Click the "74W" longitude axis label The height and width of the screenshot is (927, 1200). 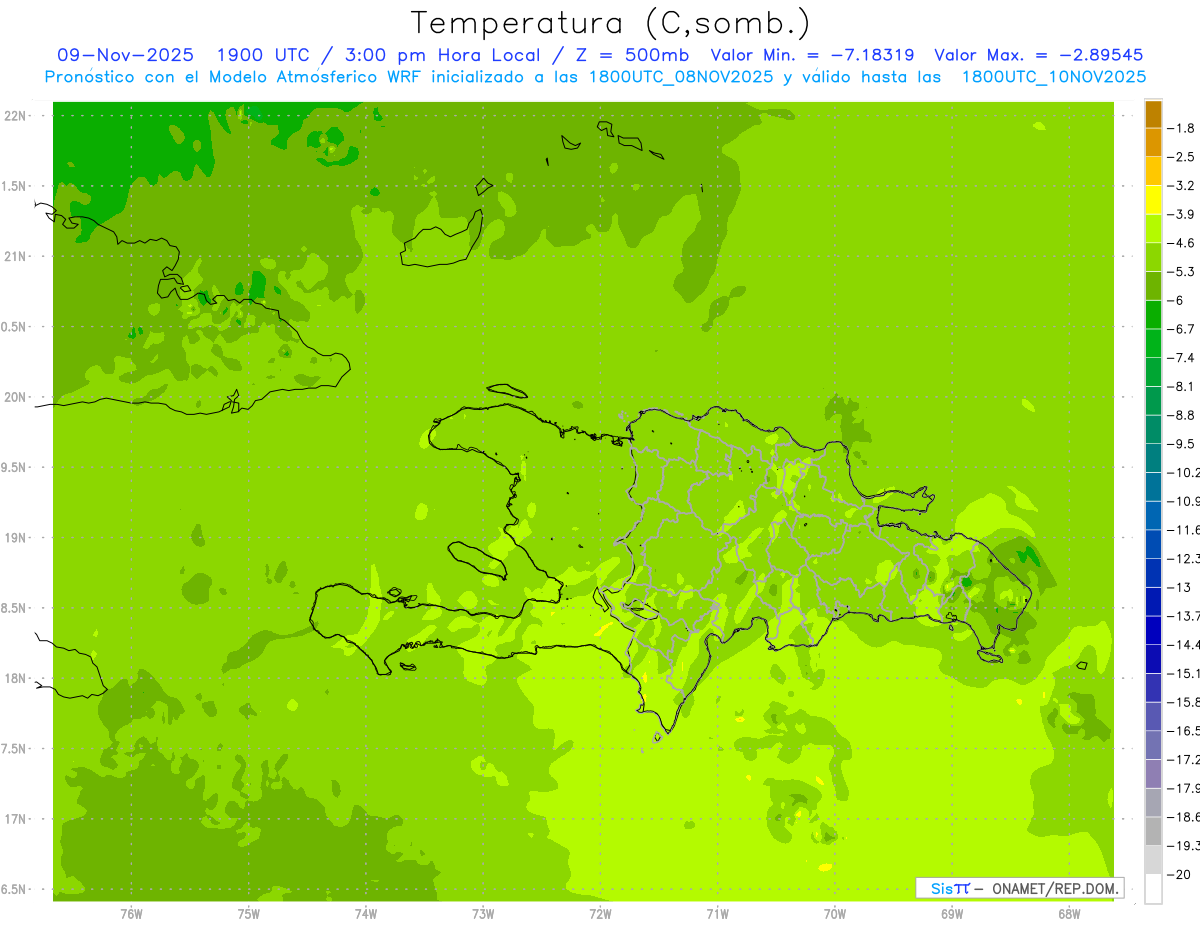[x=366, y=914]
